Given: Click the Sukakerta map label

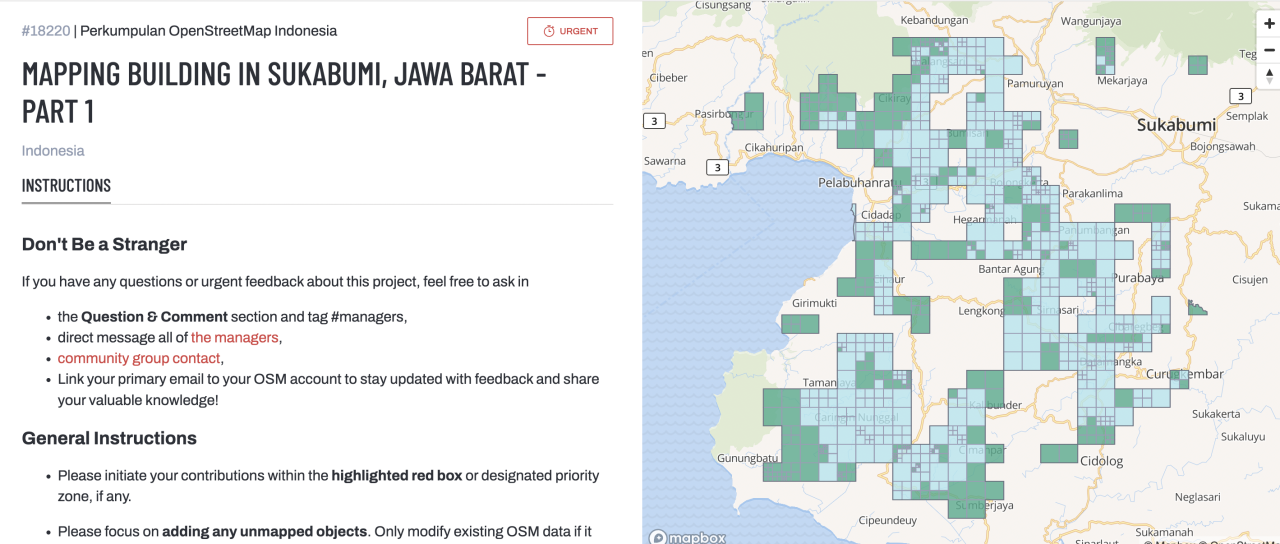Looking at the screenshot, I should pos(1216,413).
